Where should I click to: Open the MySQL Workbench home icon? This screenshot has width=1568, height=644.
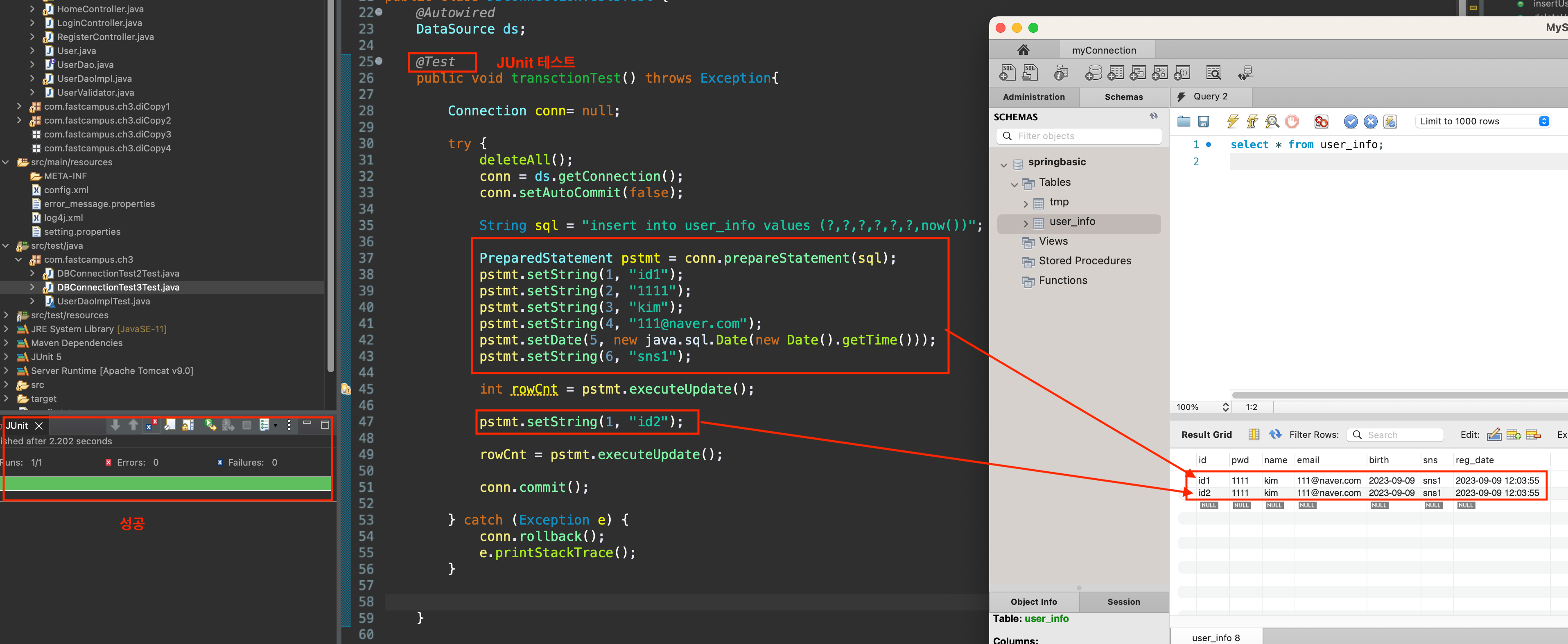(1023, 50)
